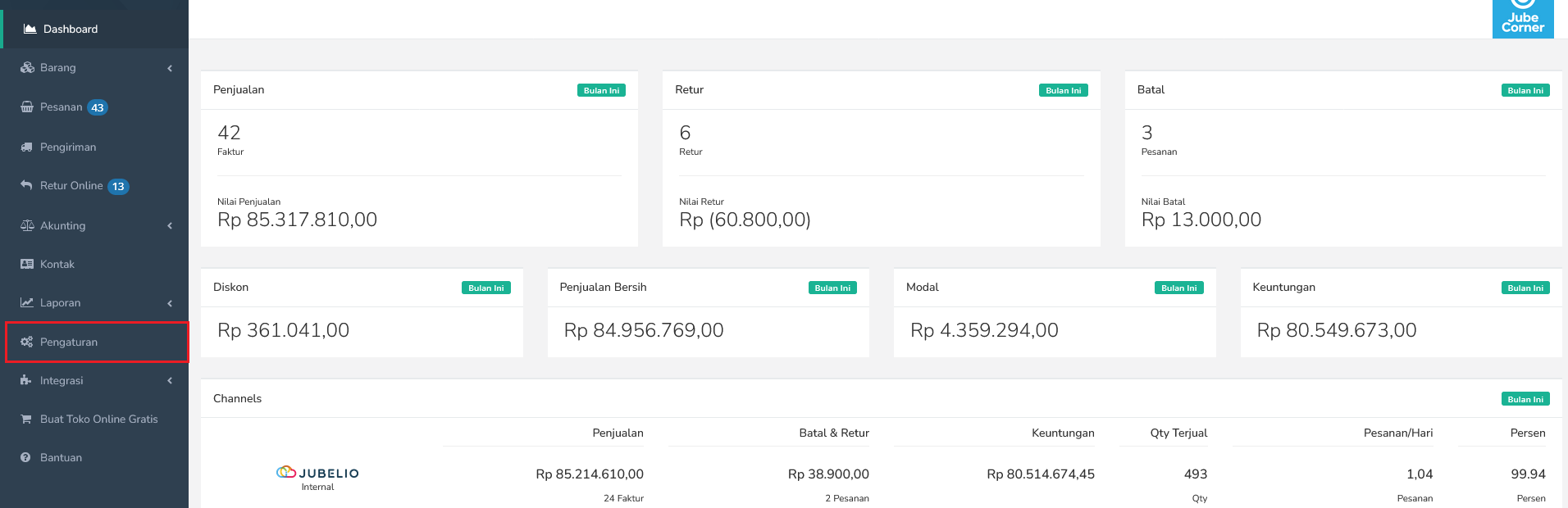Viewport: 1568px width, 508px height.
Task: Click the Batal & Retur column header
Action: (834, 433)
